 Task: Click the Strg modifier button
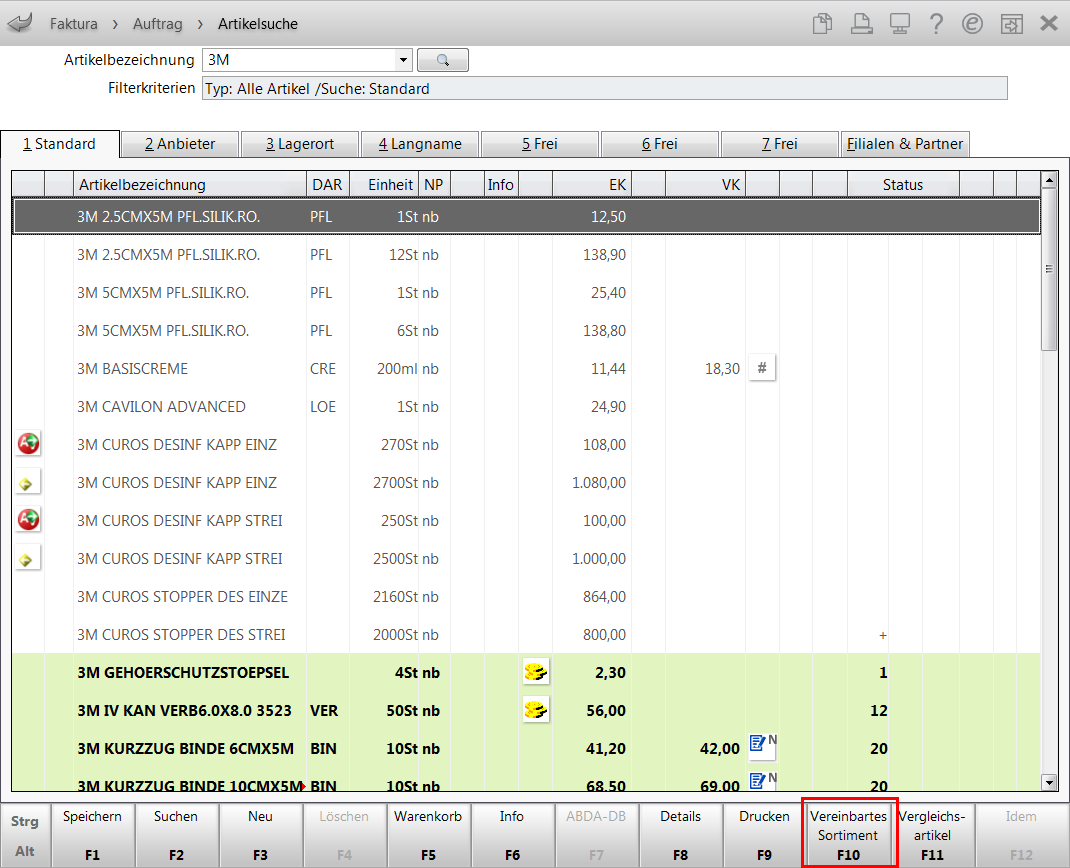[25, 821]
